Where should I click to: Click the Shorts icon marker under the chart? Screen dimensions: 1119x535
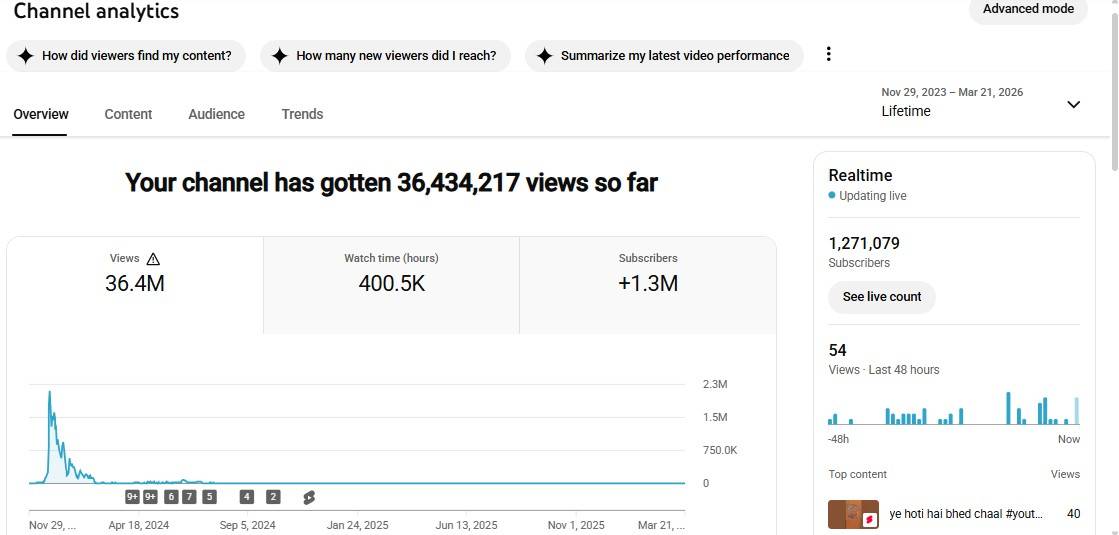tap(309, 497)
